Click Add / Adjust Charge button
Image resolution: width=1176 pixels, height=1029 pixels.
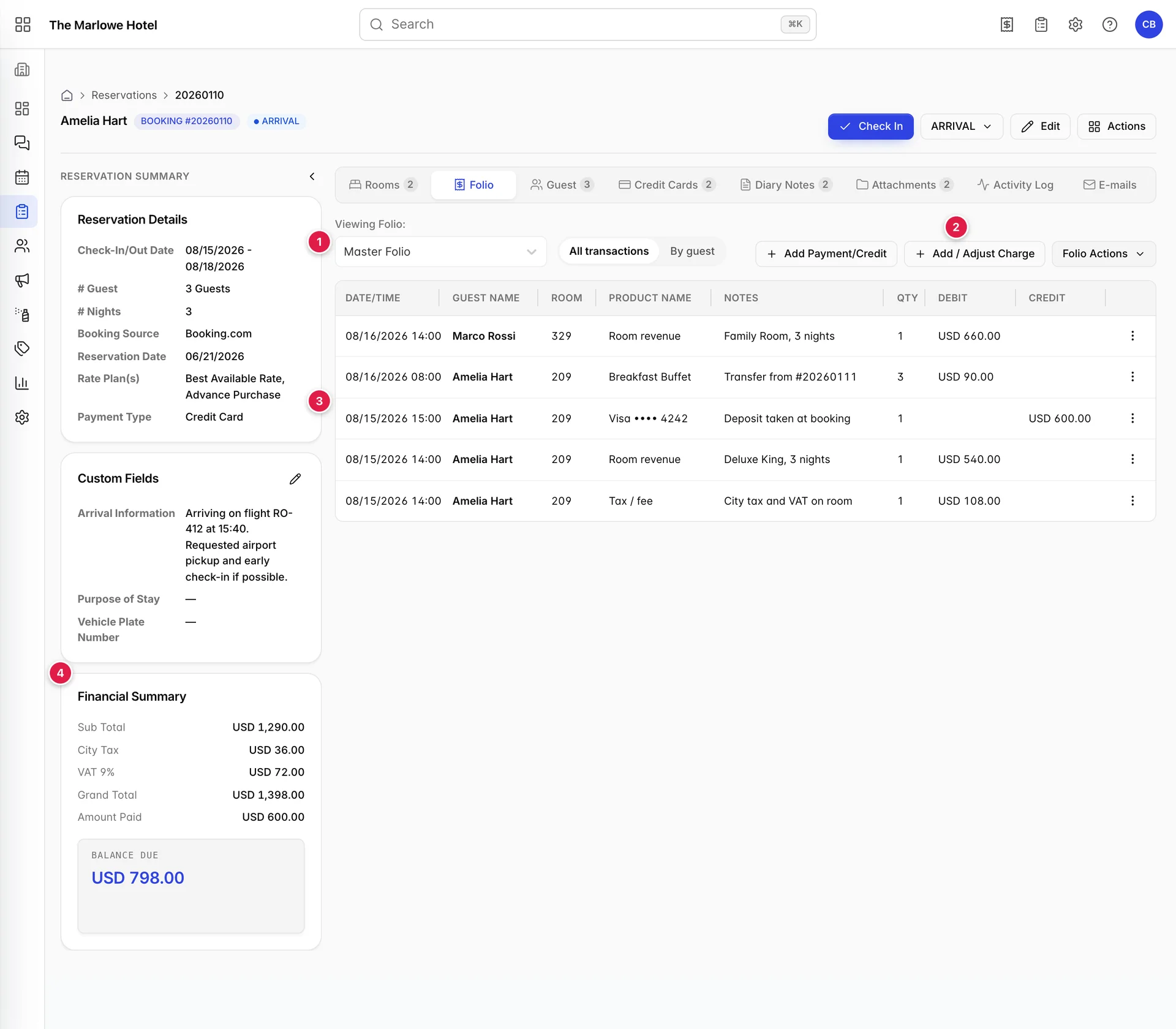point(974,254)
